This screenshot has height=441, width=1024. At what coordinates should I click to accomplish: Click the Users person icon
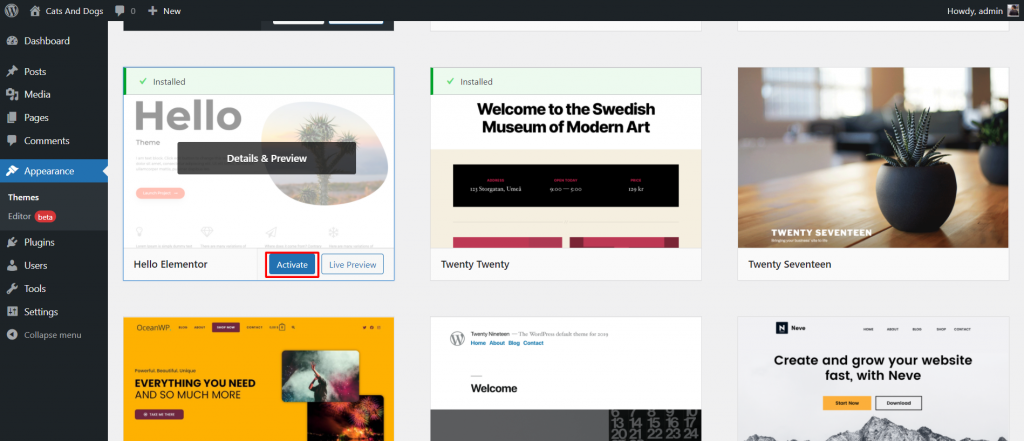pyautogui.click(x=12, y=265)
